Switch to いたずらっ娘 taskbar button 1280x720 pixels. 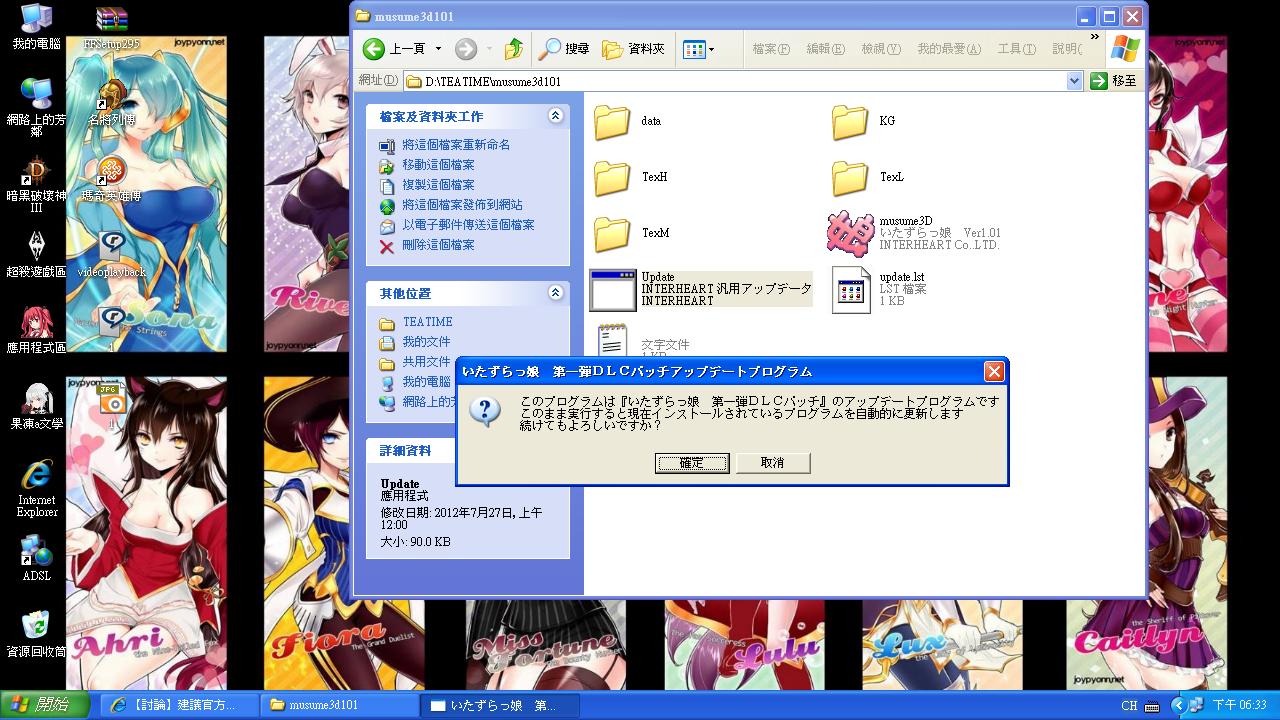coord(500,705)
